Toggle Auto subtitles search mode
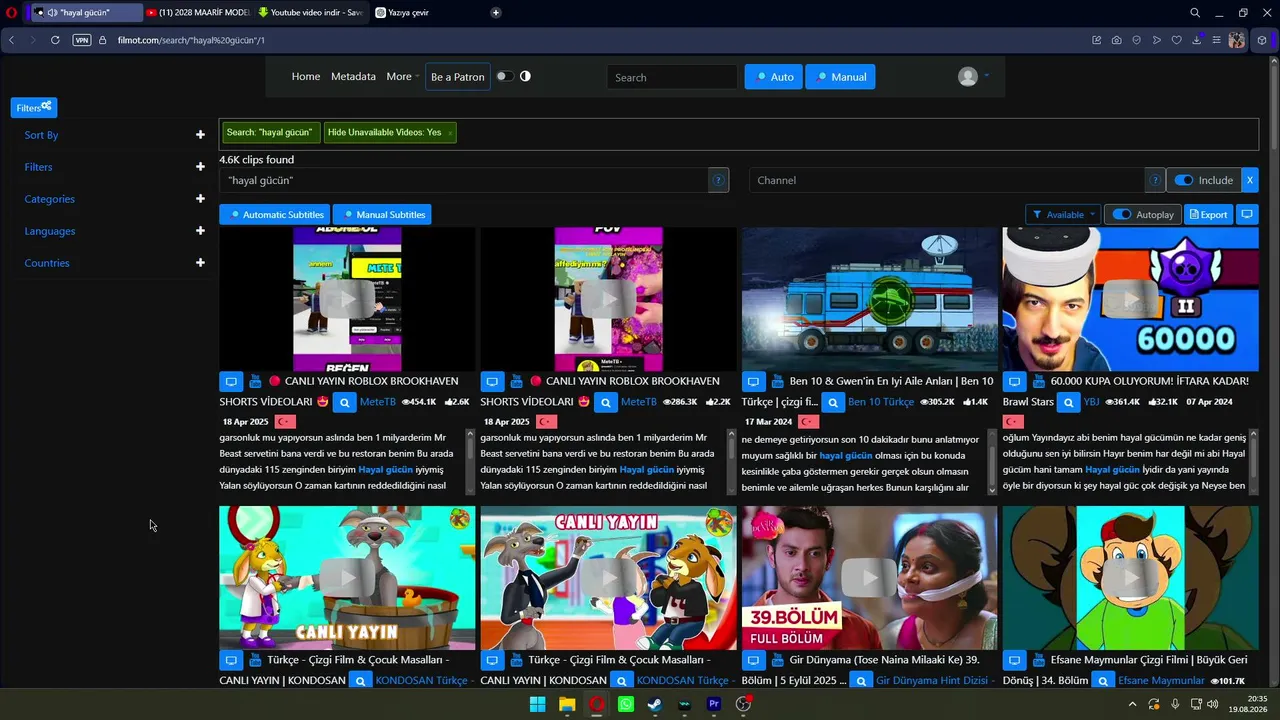 pyautogui.click(x=773, y=77)
